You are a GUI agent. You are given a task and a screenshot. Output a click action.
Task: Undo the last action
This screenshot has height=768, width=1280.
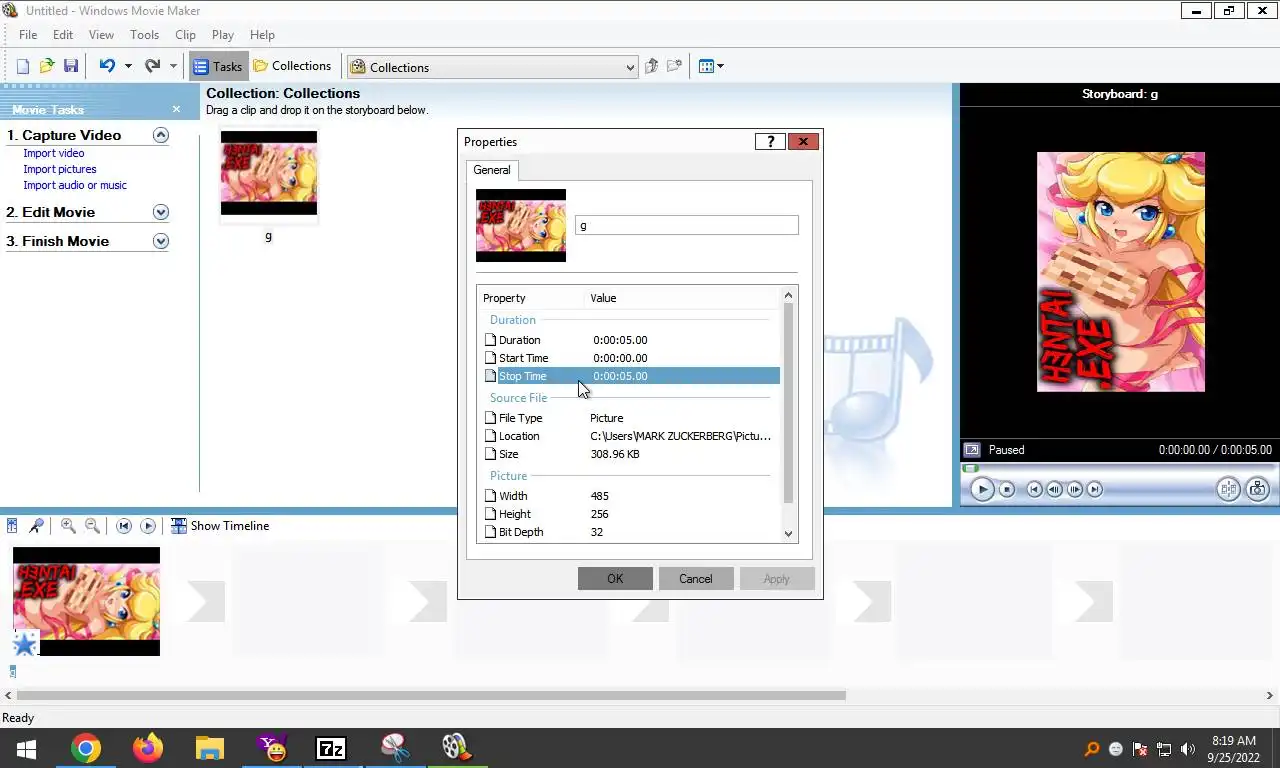click(x=107, y=66)
